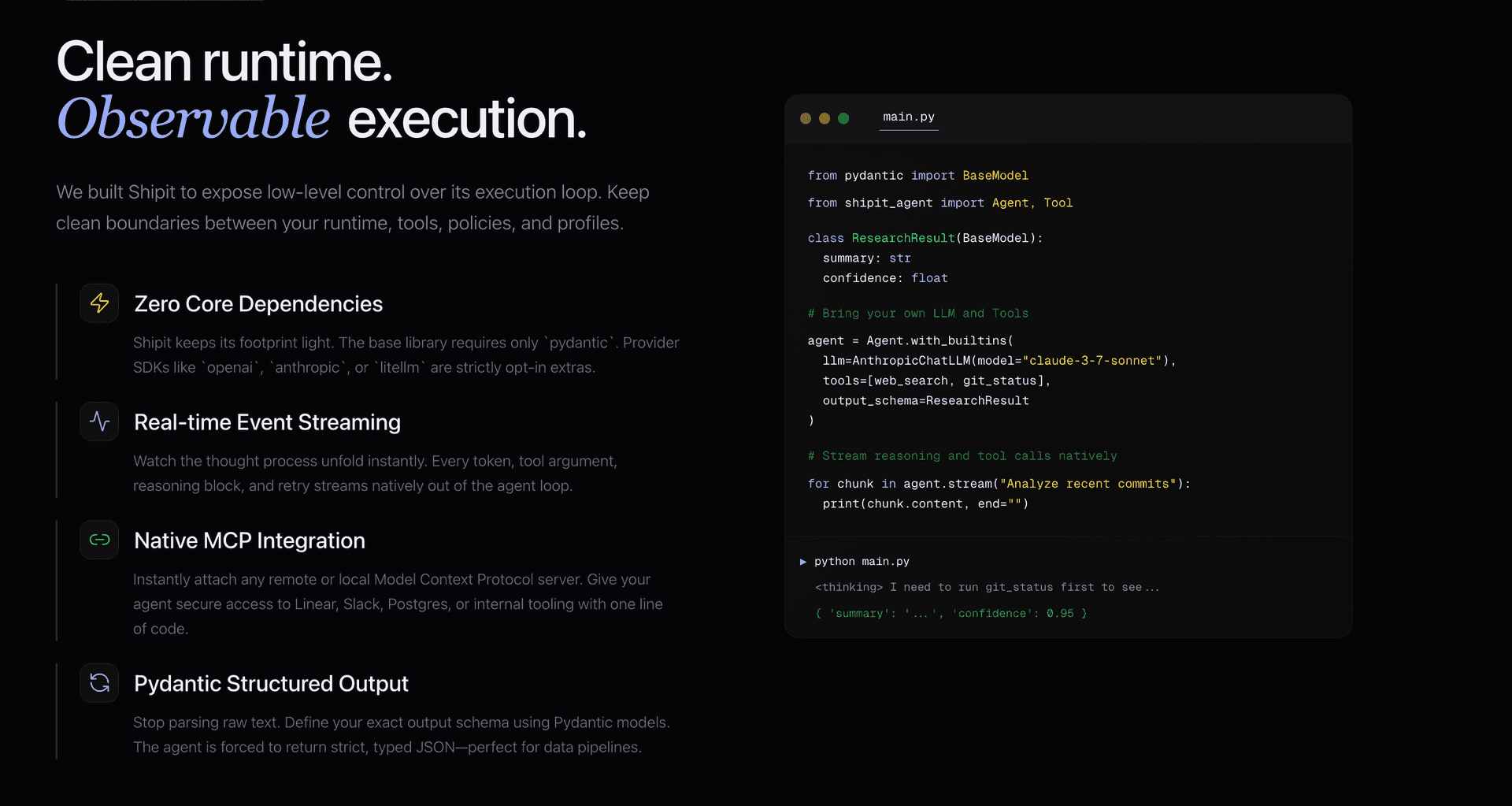
Task: Click the 'confidence: float' code line
Action: (x=885, y=278)
